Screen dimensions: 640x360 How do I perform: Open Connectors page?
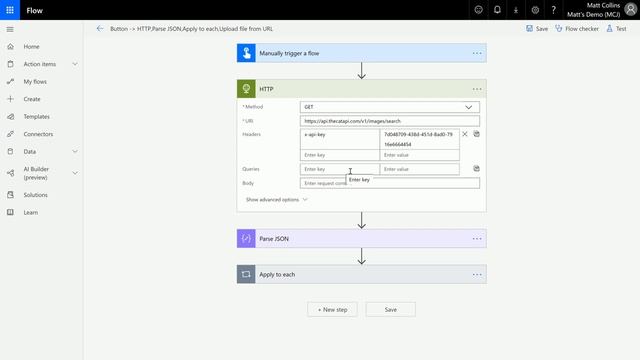click(38, 134)
